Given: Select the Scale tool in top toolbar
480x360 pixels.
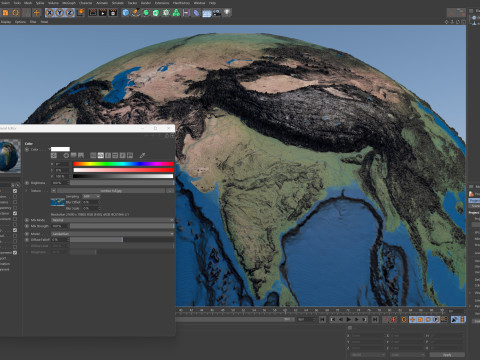Looking at the screenshot, I should pyautogui.click(x=5, y=13).
